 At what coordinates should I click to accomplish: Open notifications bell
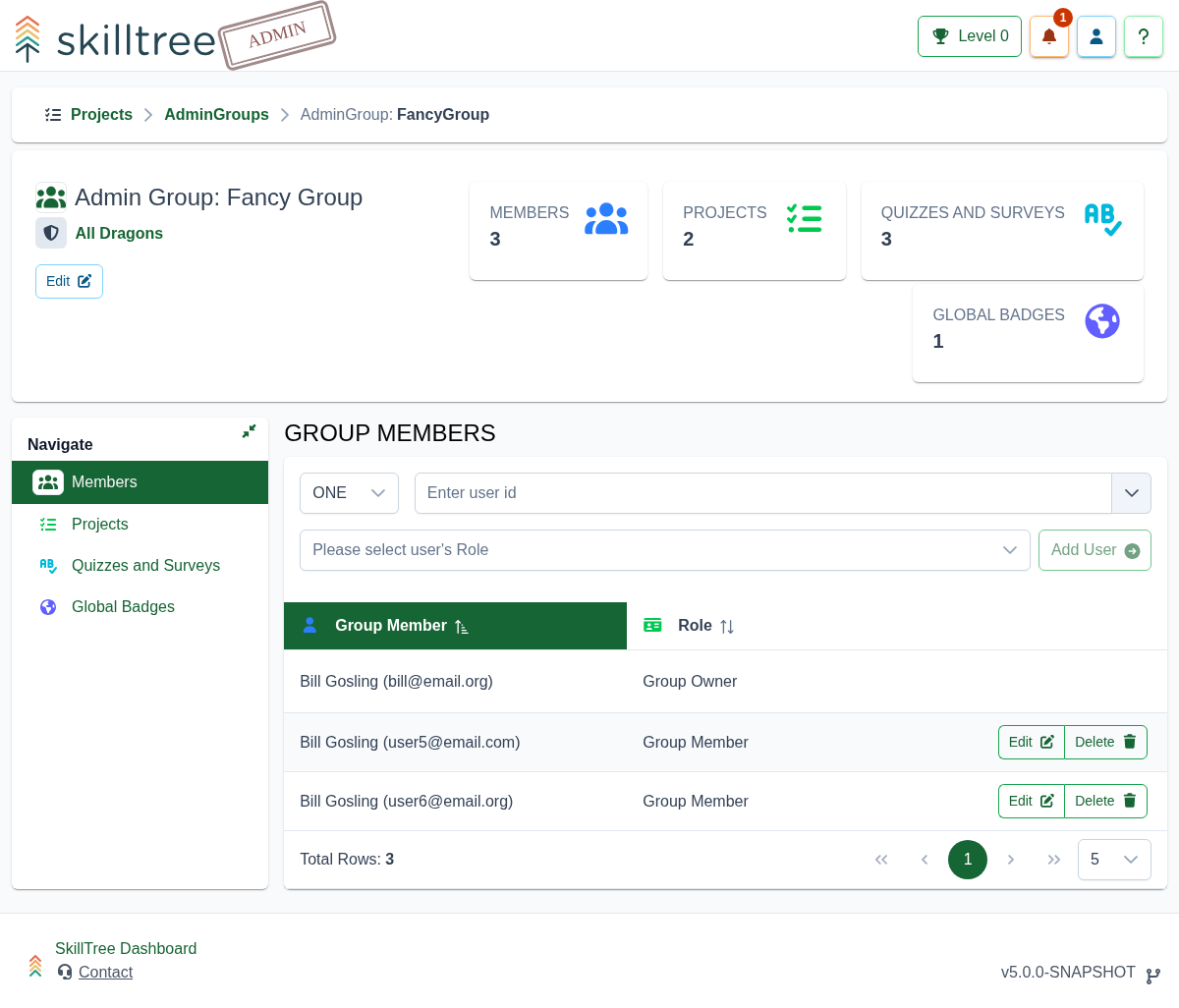click(1049, 36)
